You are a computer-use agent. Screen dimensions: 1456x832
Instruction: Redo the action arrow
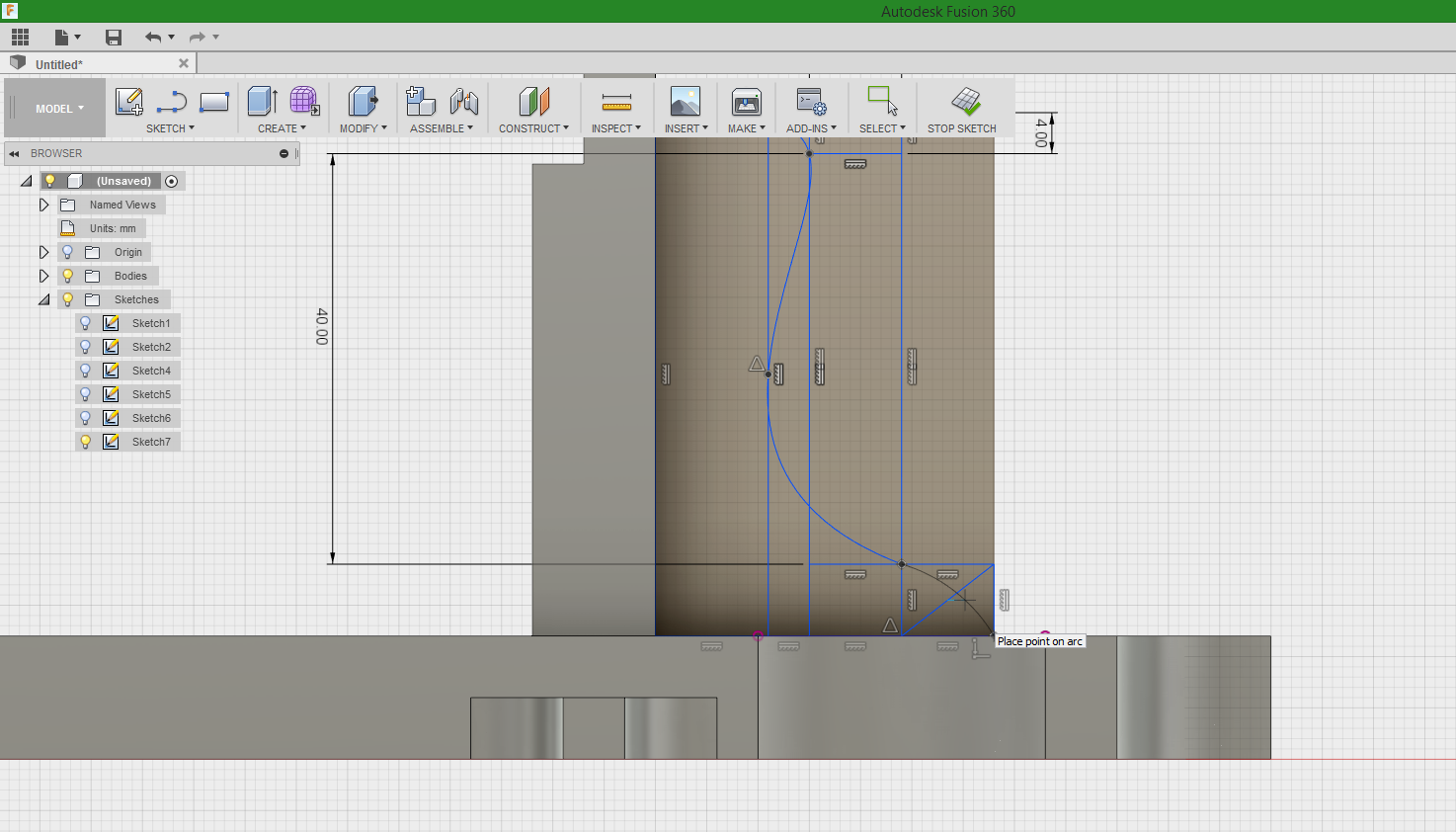point(197,37)
